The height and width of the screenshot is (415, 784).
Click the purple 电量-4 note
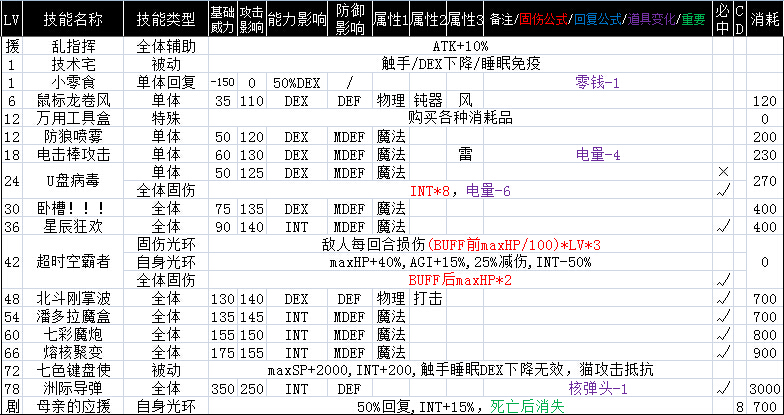pos(598,155)
